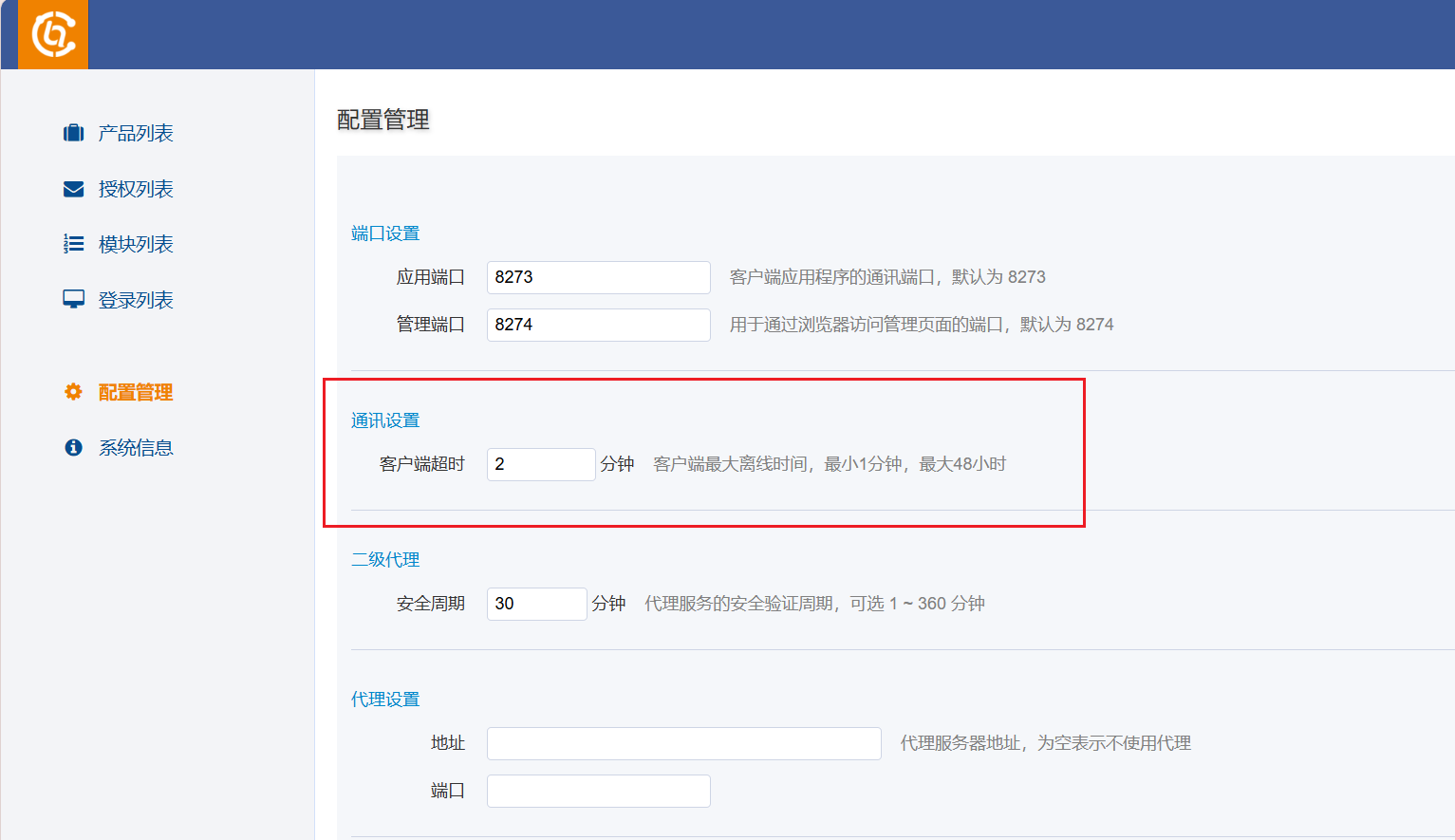The width and height of the screenshot is (1455, 840).
Task: Select the 配置管理 sidebar entry
Action: pos(136,392)
